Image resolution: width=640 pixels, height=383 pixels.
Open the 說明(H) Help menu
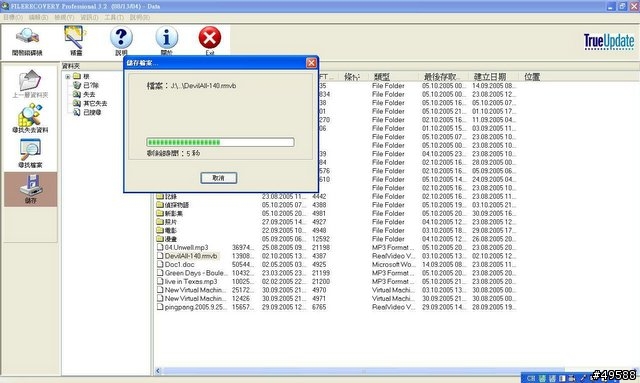tap(140, 17)
